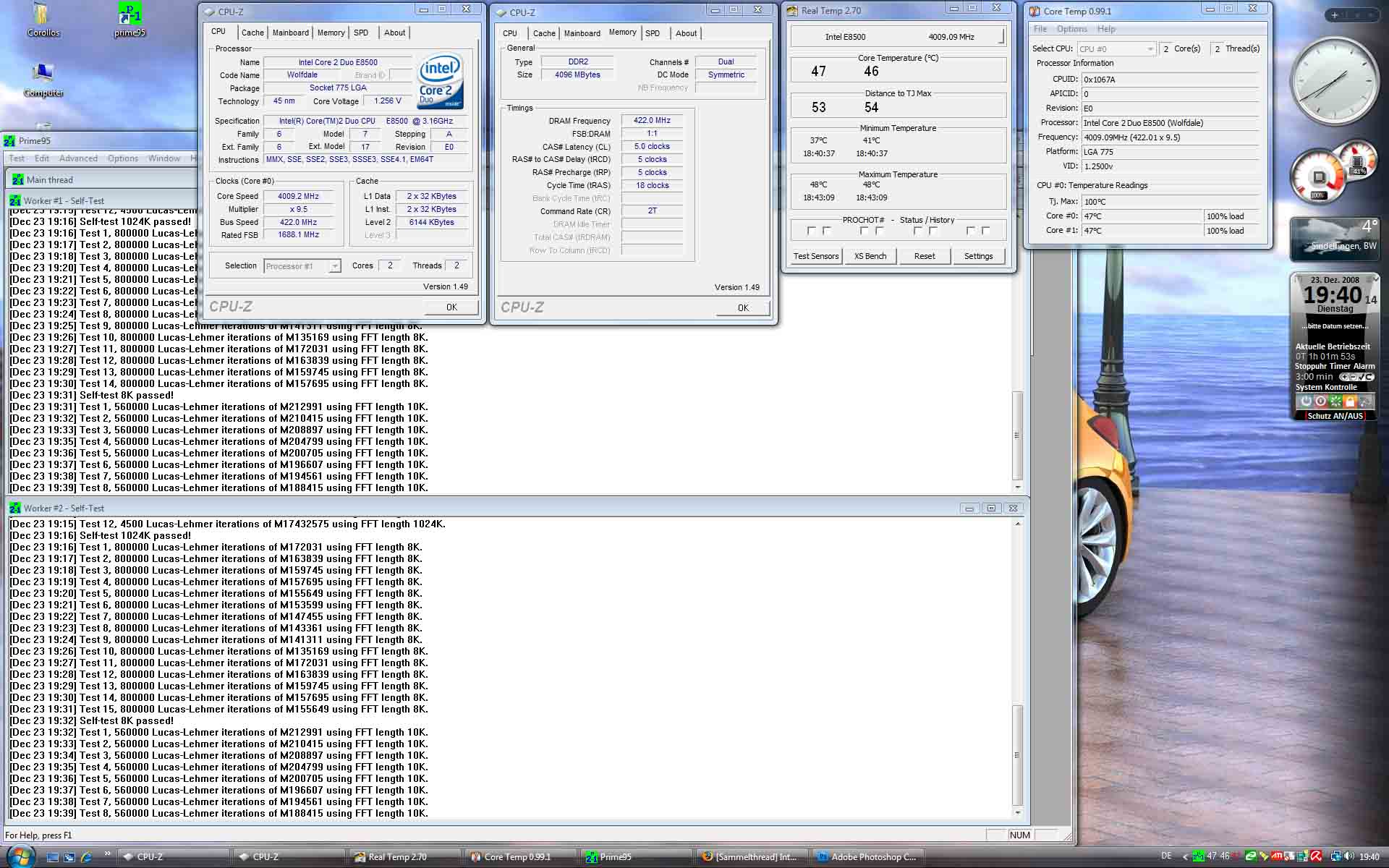Expand the Select CPU dropdown in Core Temp

pos(1150,49)
